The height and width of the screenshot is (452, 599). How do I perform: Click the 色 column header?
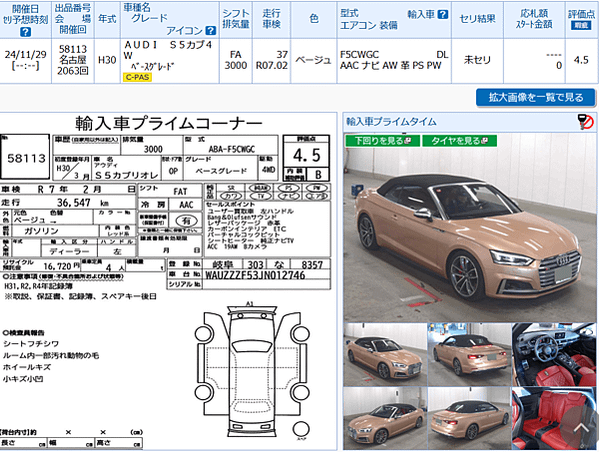point(313,19)
